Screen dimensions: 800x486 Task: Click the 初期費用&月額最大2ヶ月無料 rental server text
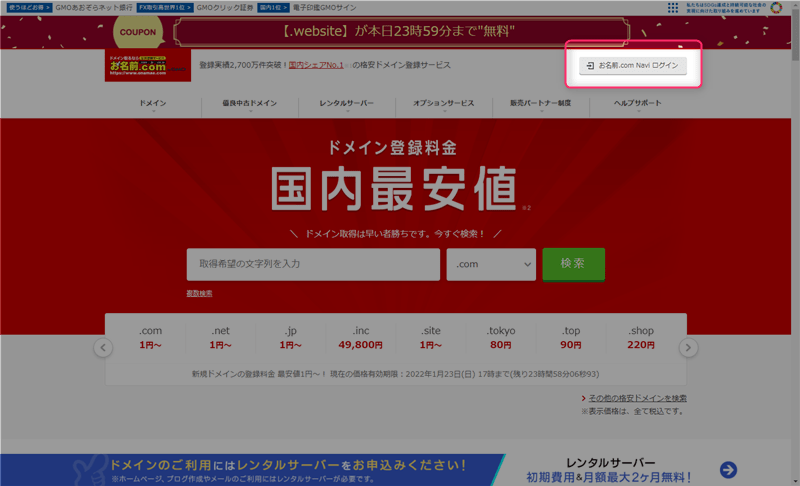(x=609, y=478)
